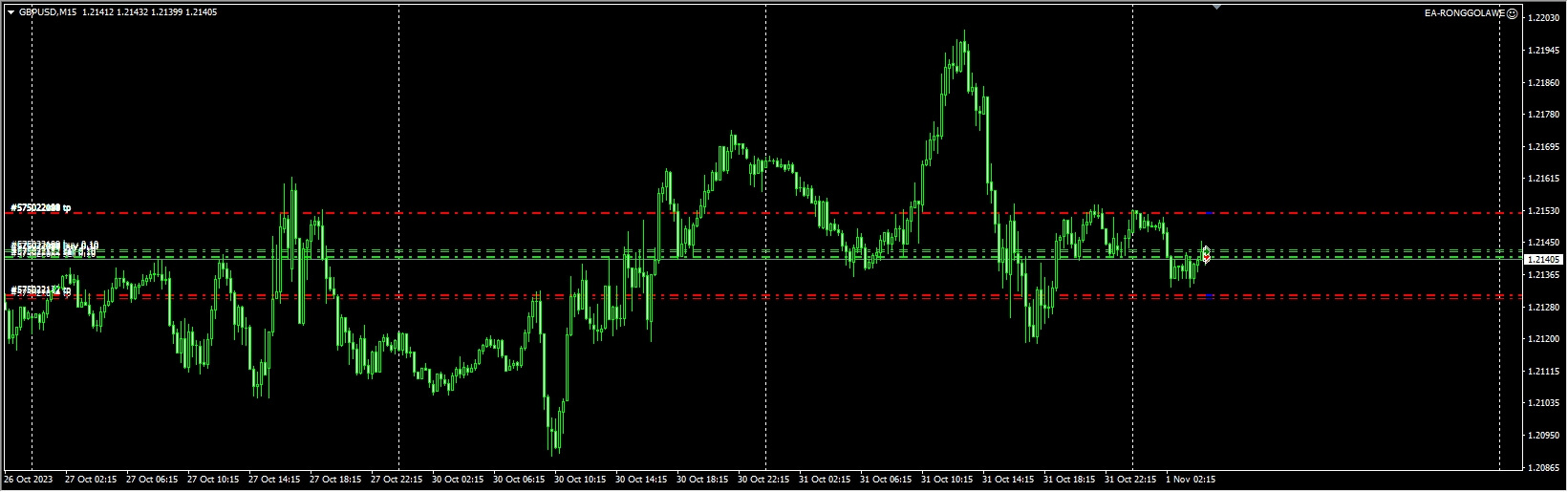Click time axis label 1 Nov 02:15
Viewport: 1568px width, 492px height.
(x=1191, y=479)
